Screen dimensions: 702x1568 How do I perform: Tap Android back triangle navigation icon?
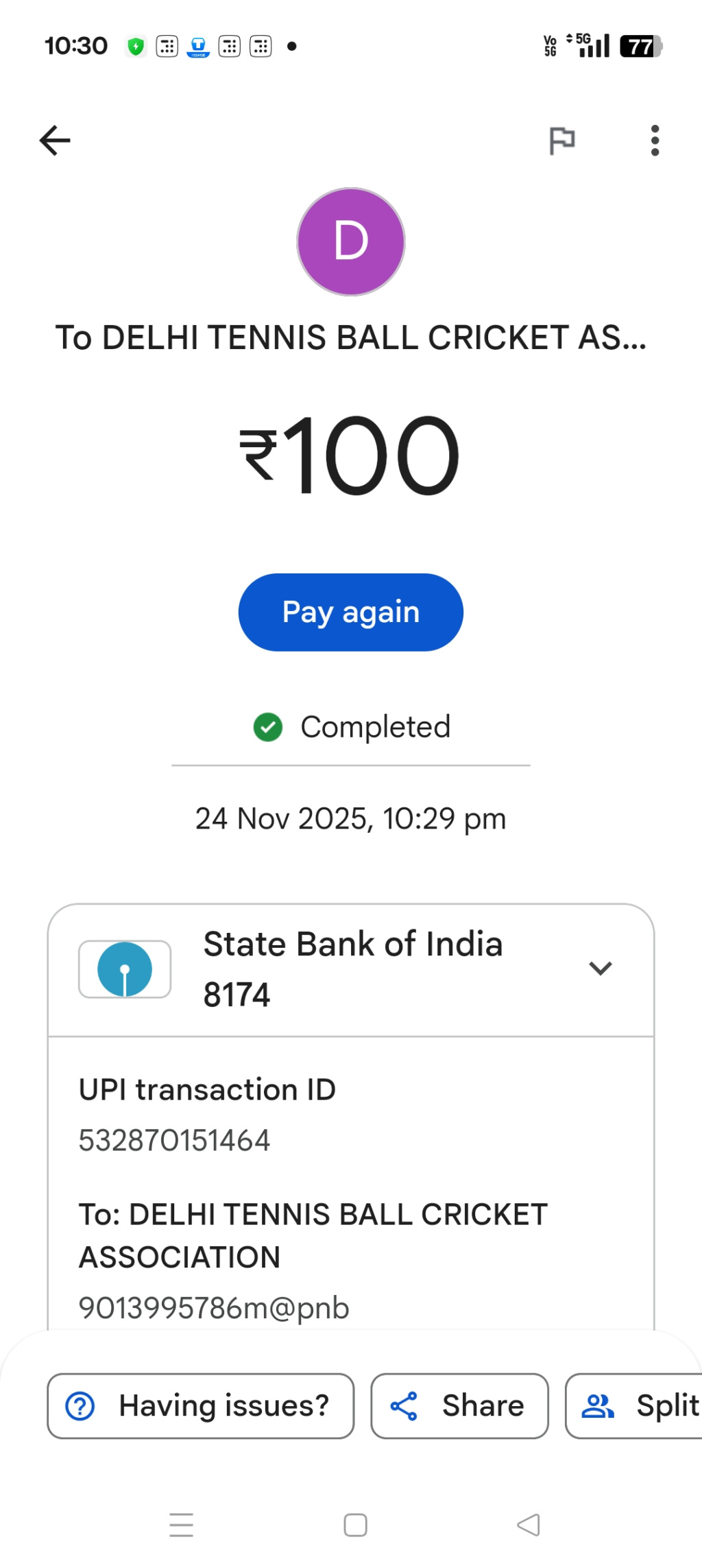click(529, 1525)
